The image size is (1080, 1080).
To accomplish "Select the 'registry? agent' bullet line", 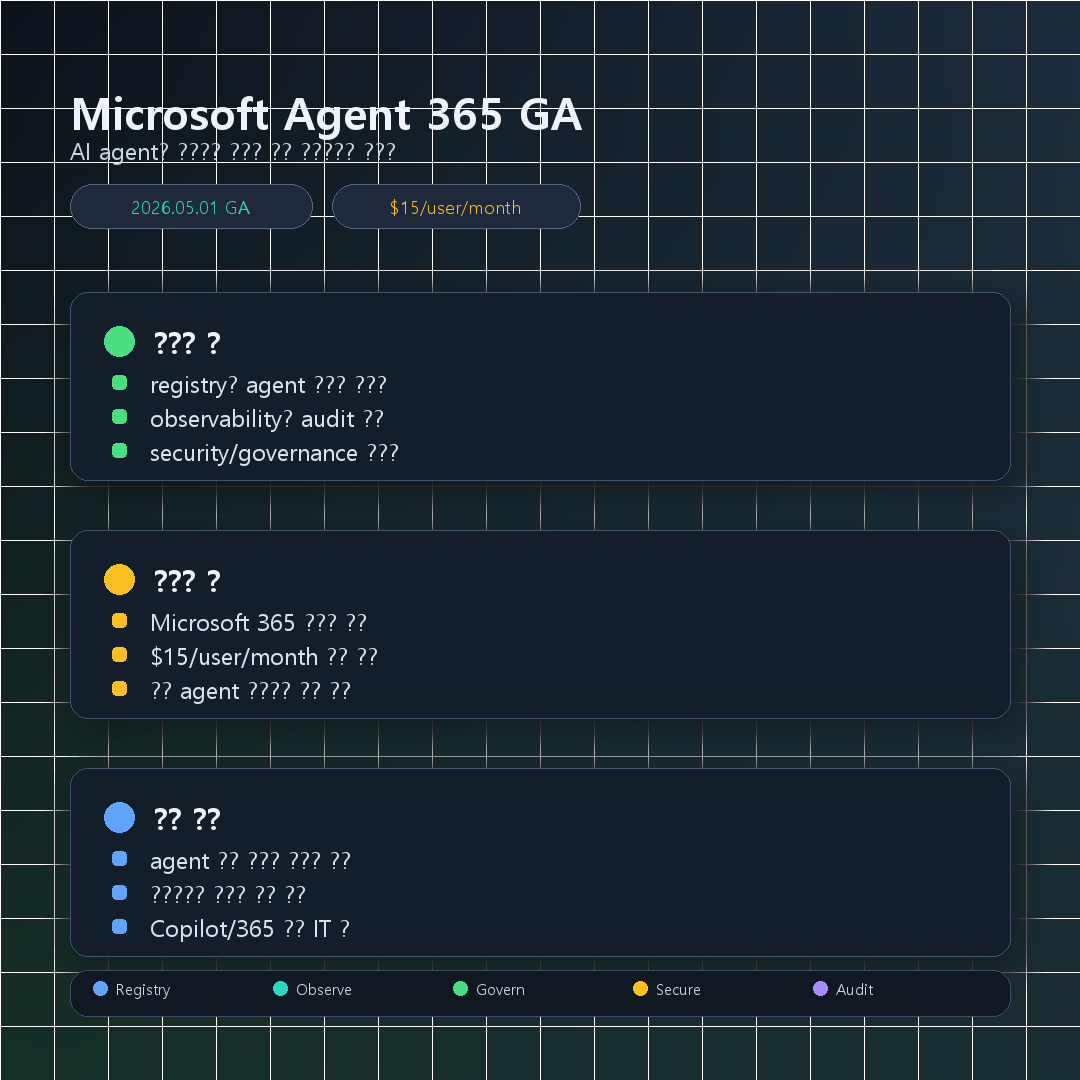I will click(268, 385).
